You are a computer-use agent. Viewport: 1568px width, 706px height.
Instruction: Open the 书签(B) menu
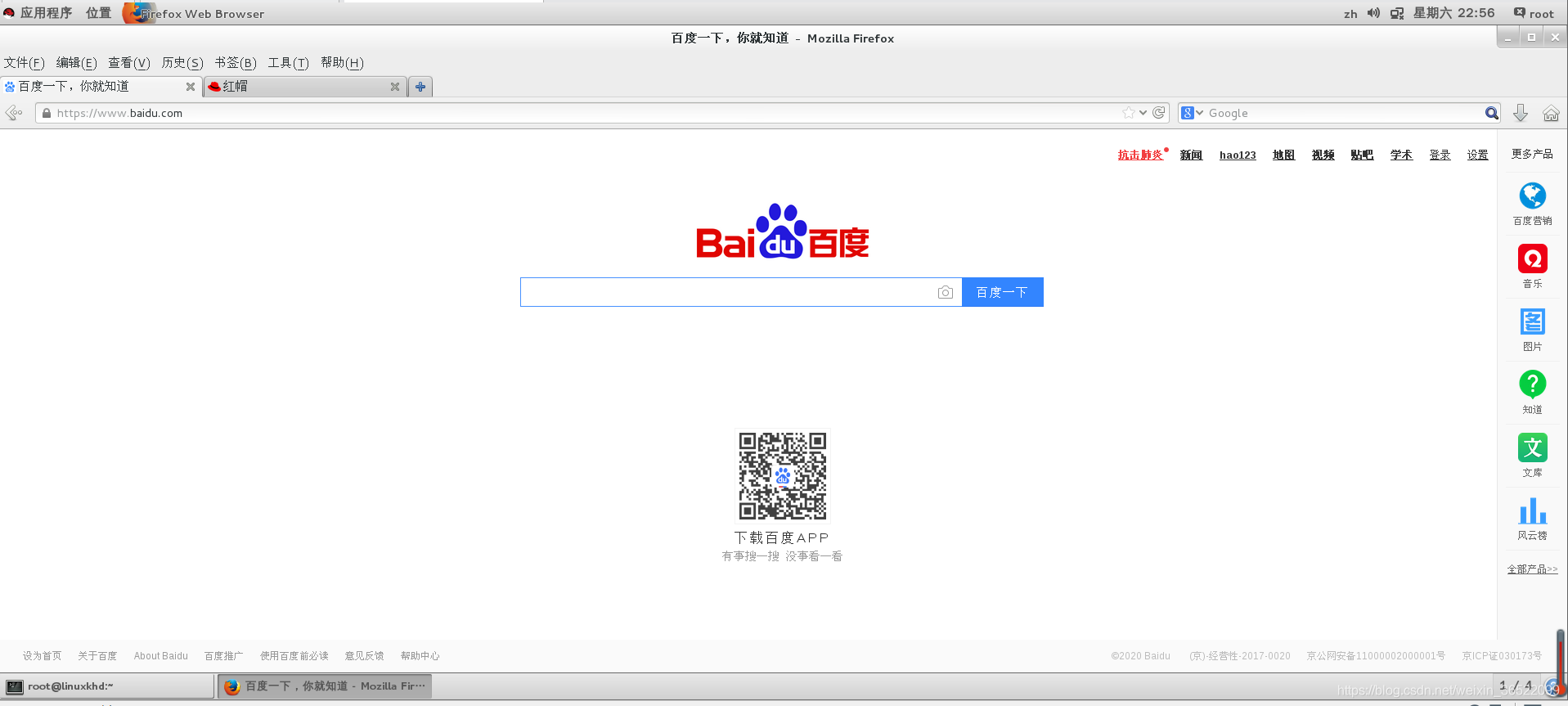(x=236, y=63)
